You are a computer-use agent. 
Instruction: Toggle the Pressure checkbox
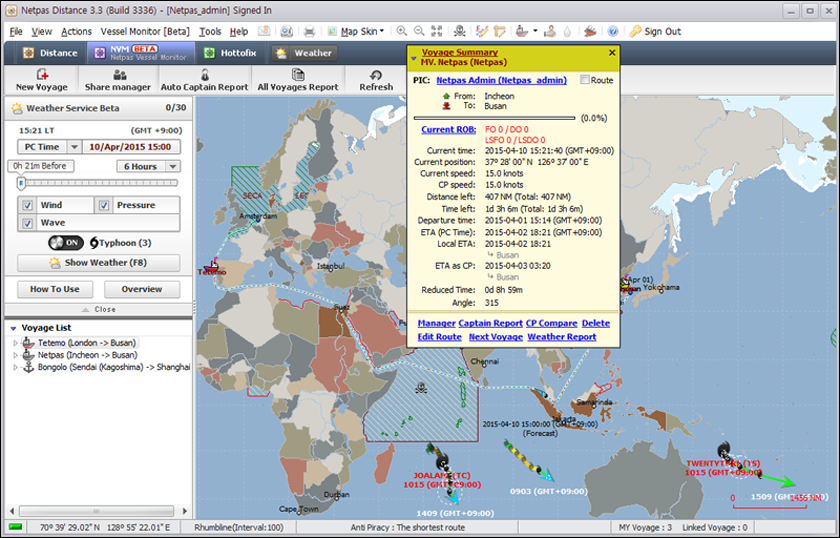tap(104, 205)
